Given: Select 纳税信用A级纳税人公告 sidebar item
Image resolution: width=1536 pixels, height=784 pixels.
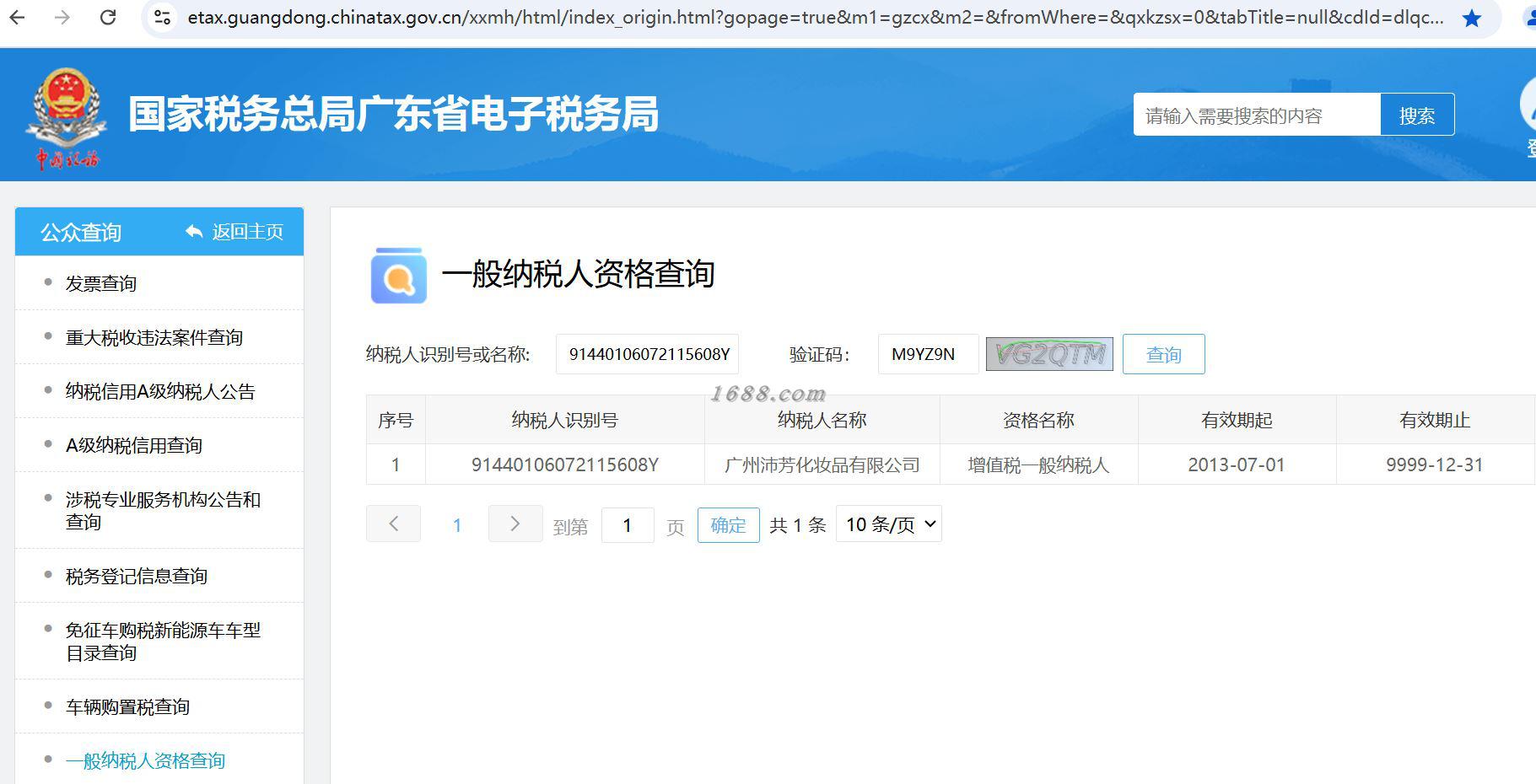Looking at the screenshot, I should 160,391.
